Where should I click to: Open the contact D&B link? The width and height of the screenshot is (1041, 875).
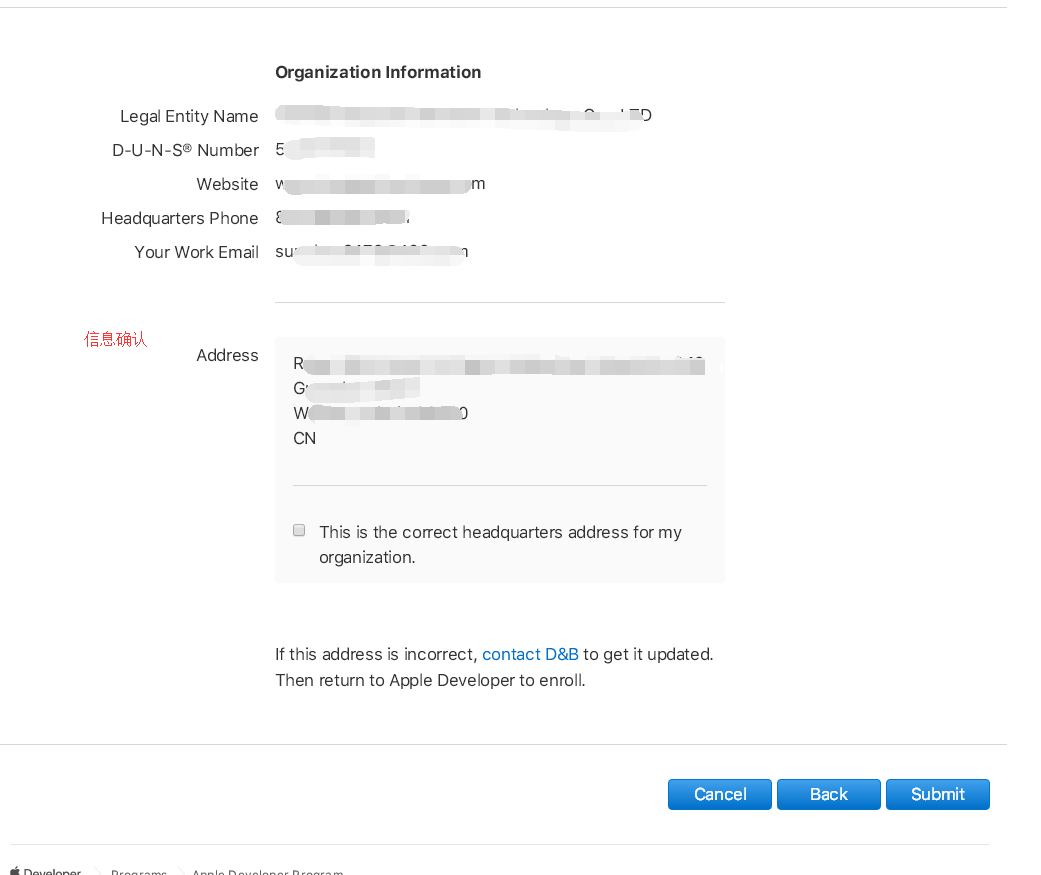530,654
